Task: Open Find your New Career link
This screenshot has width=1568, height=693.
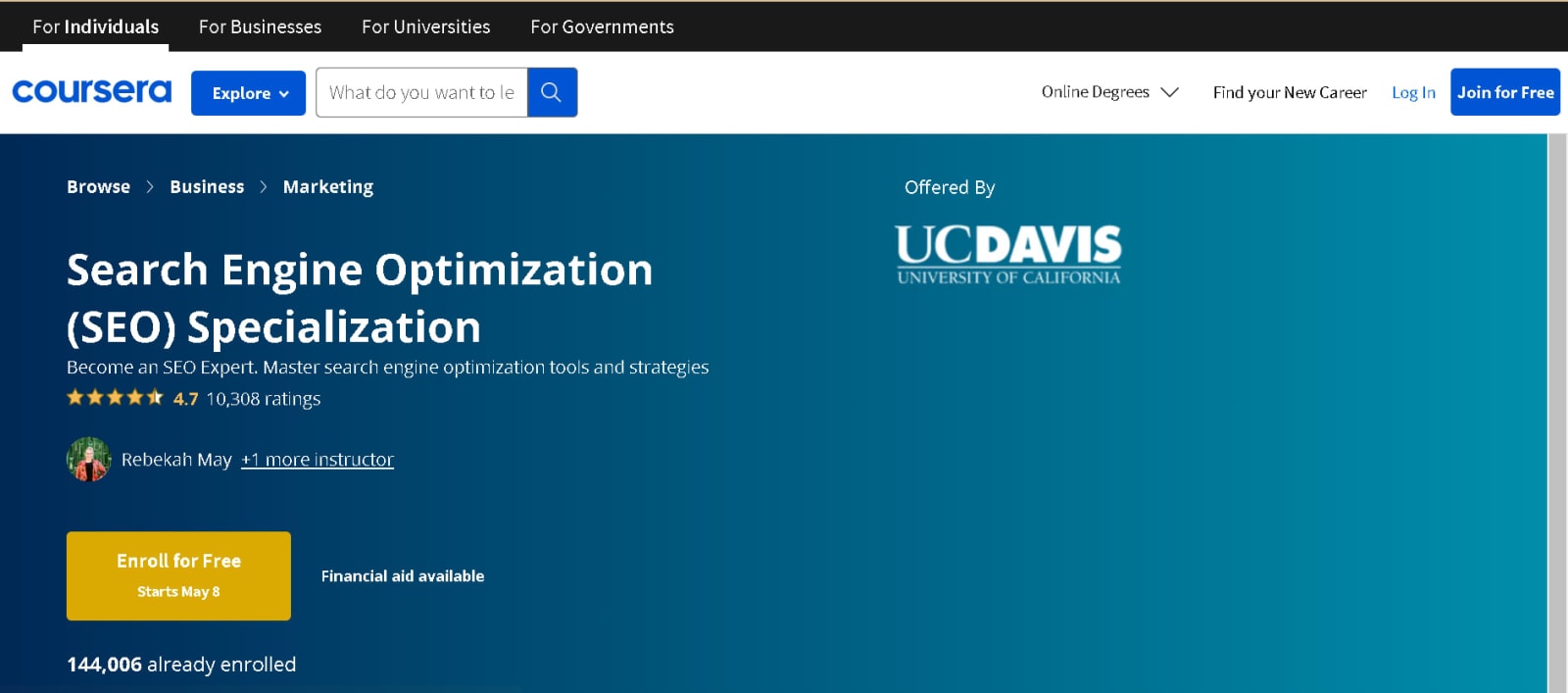Action: (1290, 92)
